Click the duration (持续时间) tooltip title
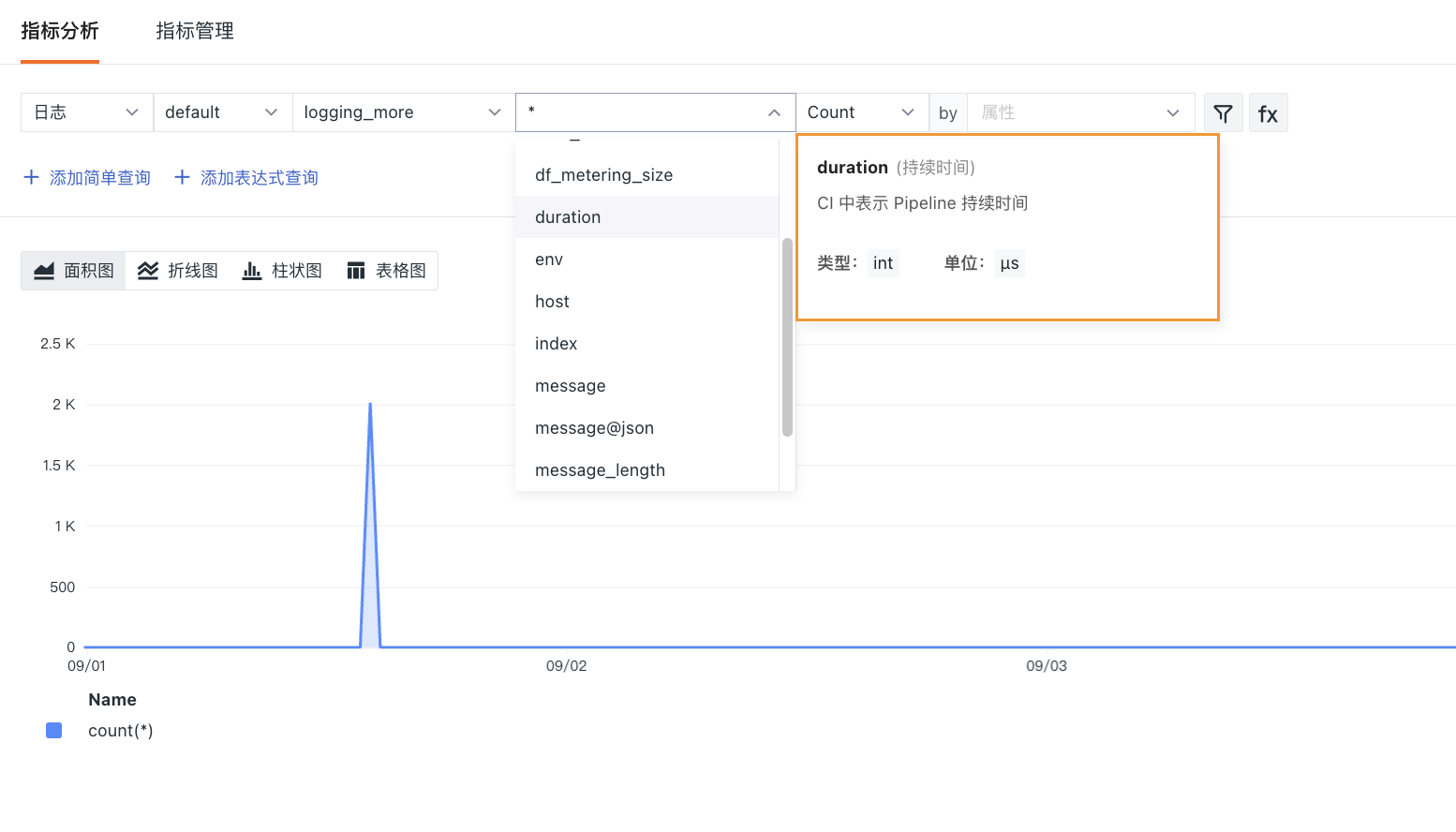 point(896,168)
